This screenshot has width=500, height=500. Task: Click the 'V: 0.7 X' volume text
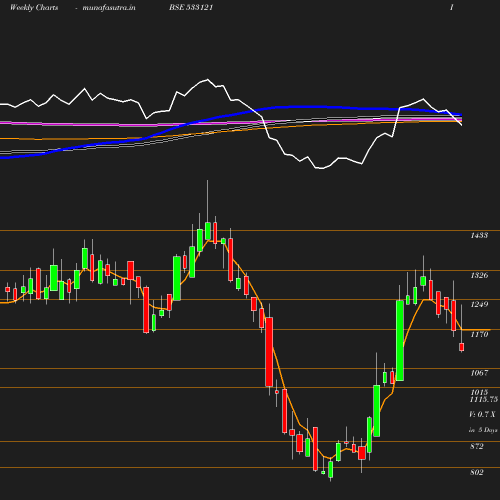coord(482,414)
